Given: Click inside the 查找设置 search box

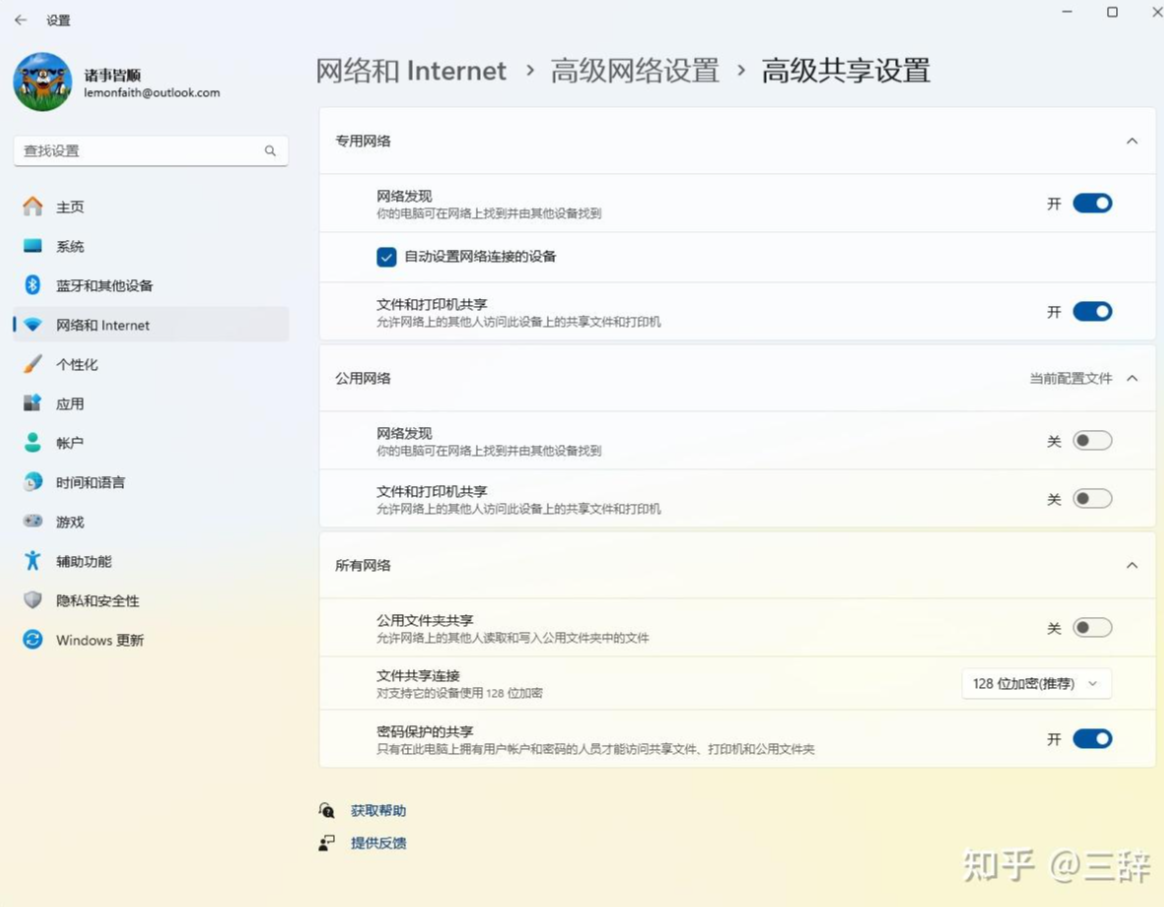Looking at the screenshot, I should coord(140,151).
